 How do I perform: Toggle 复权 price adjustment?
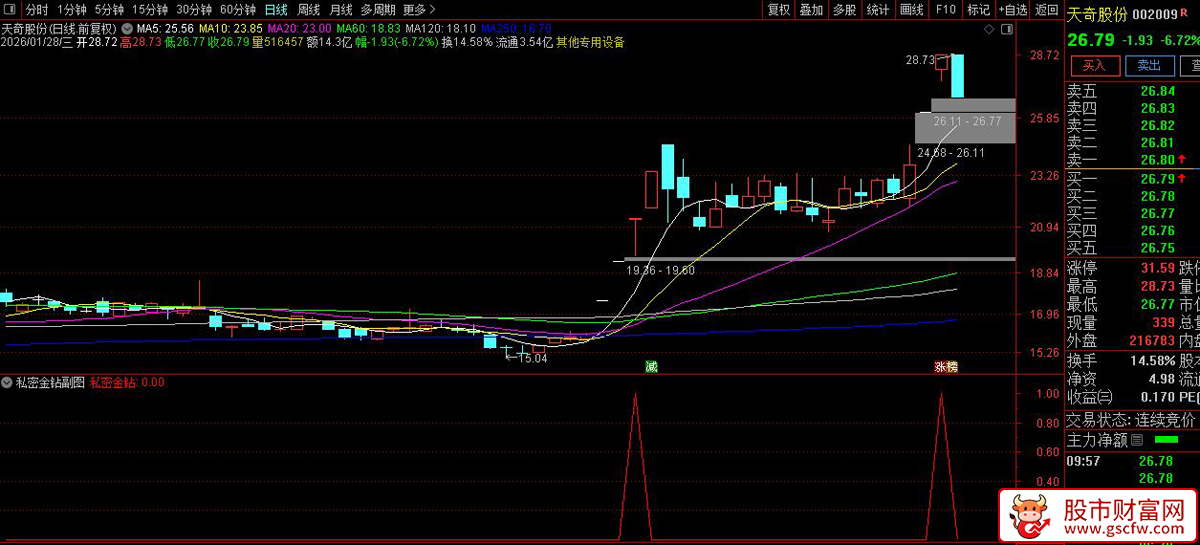pos(778,10)
